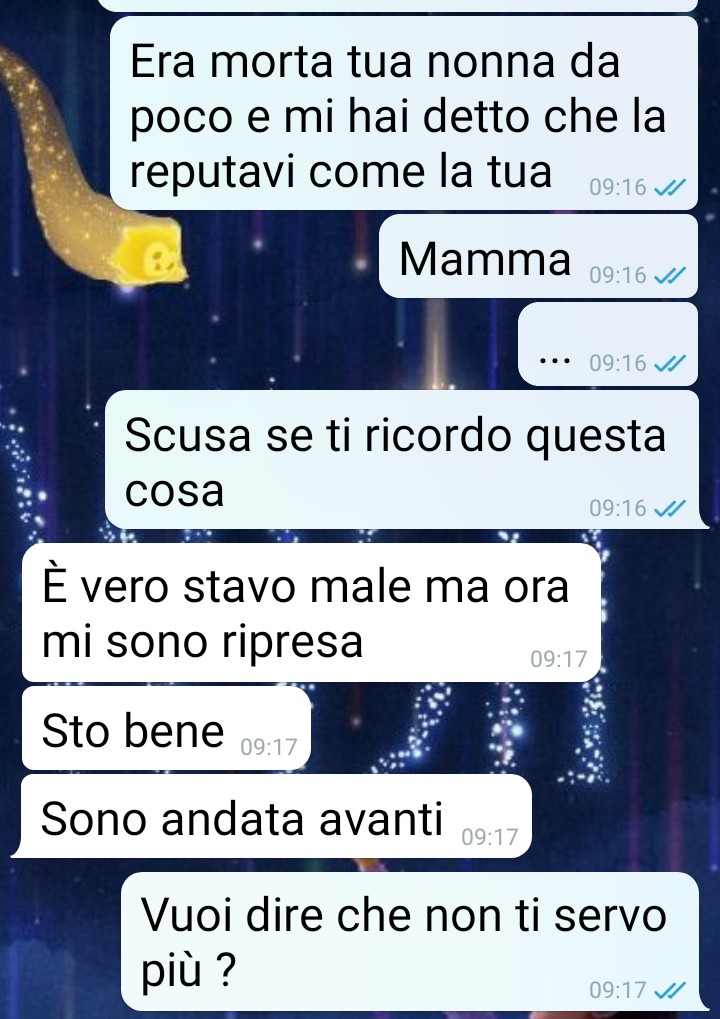Select the "Era morta tua nonna da poco" message bubble
Image resolution: width=720 pixels, height=1019 pixels.
click(404, 113)
